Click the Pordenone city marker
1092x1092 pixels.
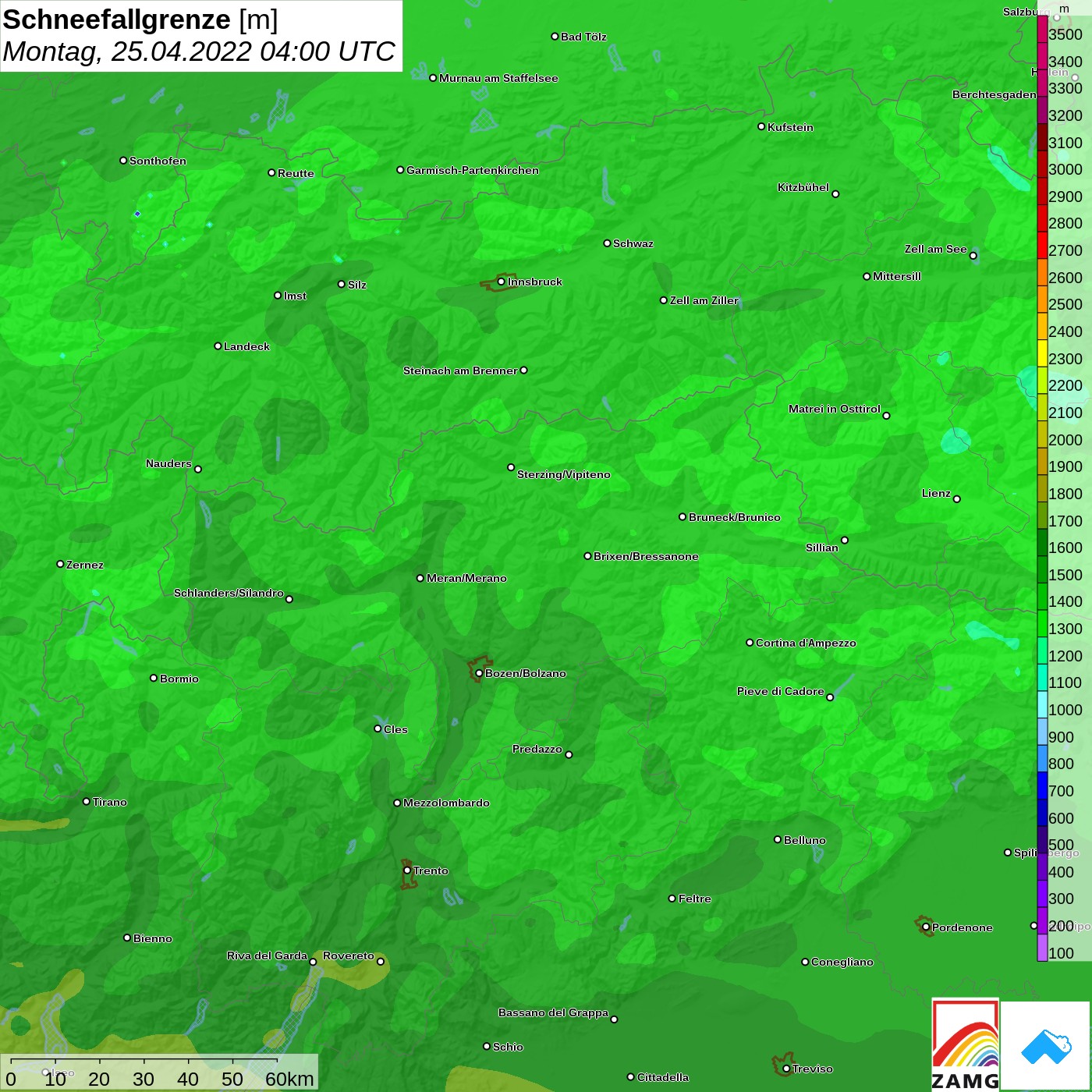point(926,927)
